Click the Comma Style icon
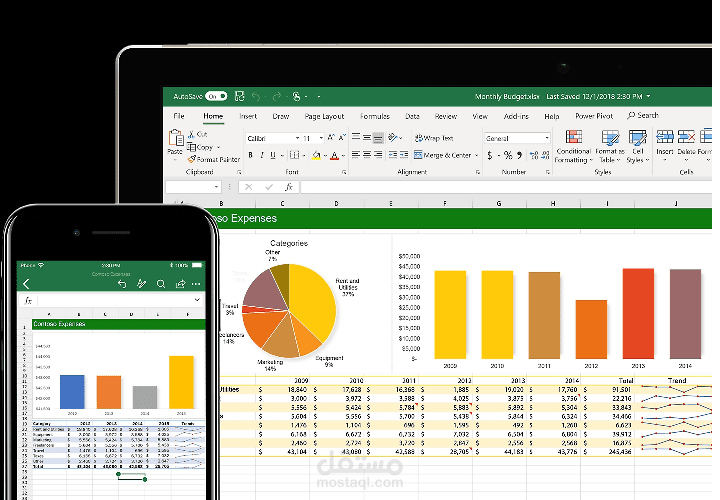Screen dimensions: 720x500 click(519, 155)
